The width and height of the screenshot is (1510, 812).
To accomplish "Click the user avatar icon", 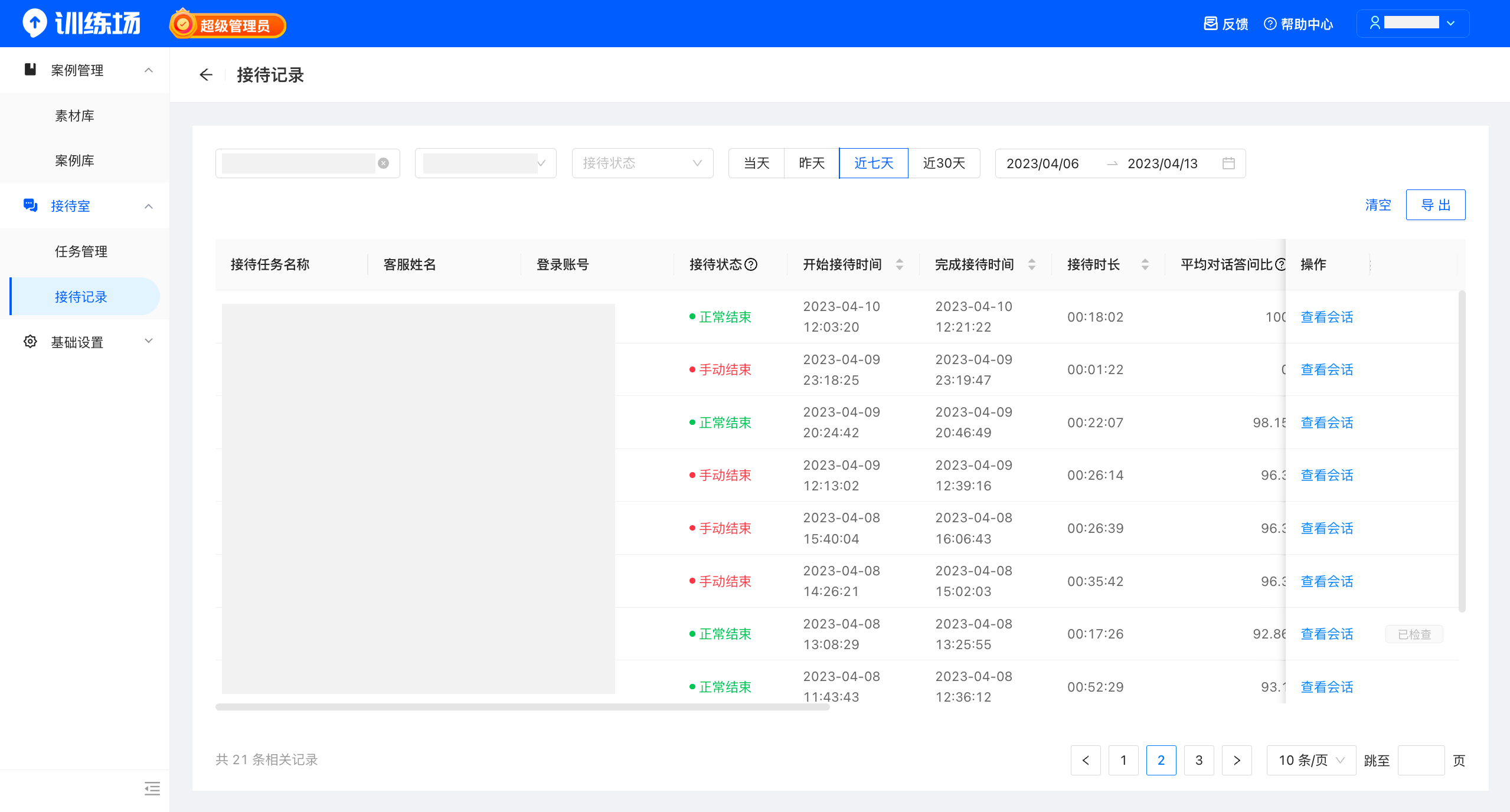I will point(1375,23).
